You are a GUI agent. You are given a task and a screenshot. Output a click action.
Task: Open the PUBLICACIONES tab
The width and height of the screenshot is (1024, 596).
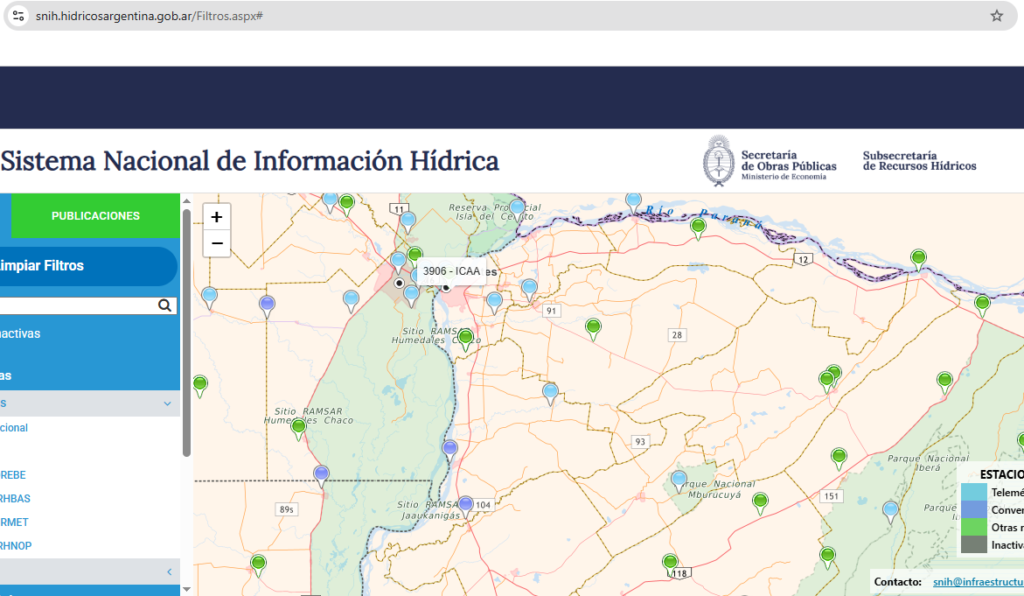pos(95,215)
